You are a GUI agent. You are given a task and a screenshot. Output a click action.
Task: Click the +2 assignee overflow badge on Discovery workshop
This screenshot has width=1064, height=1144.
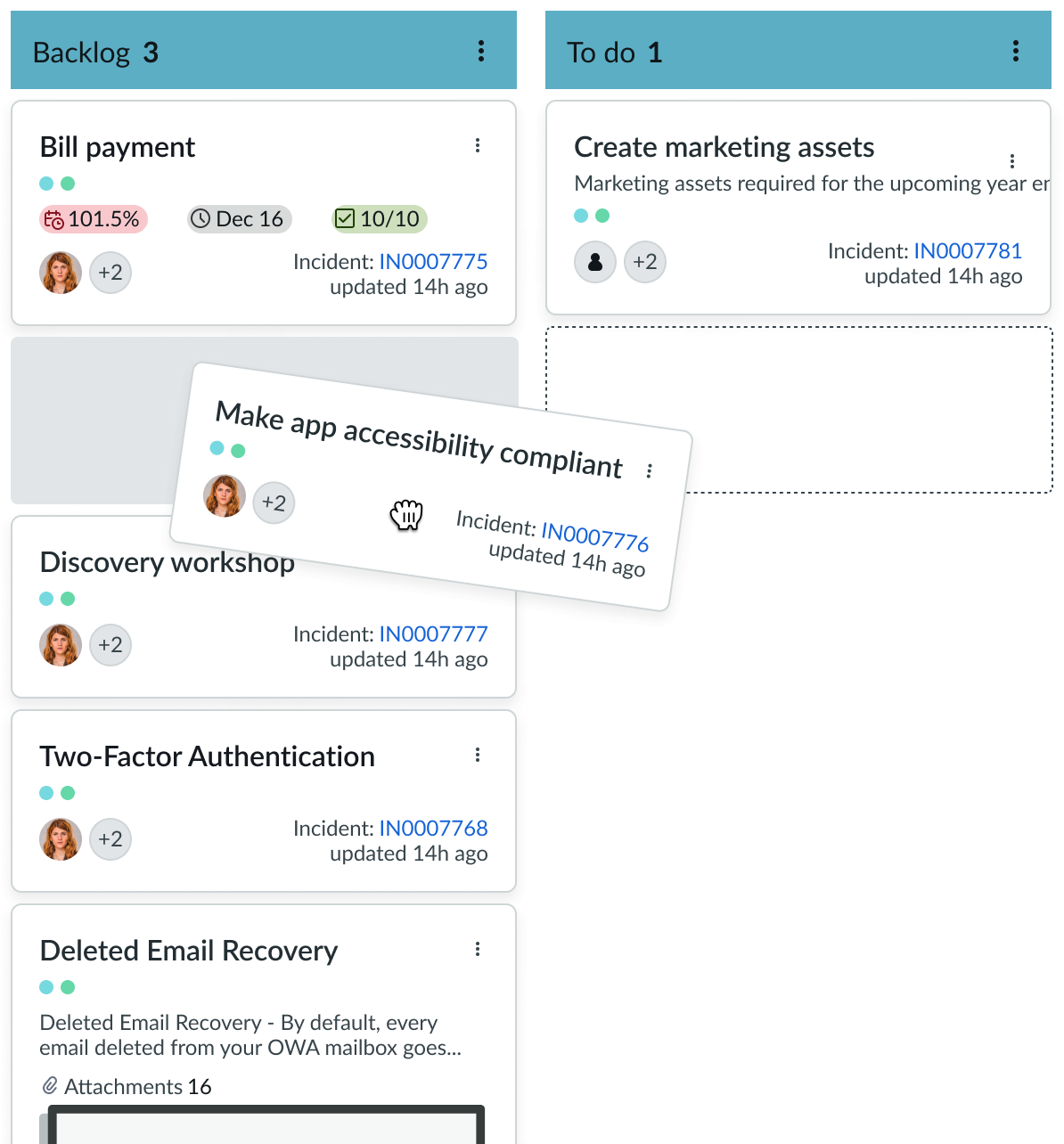(110, 645)
